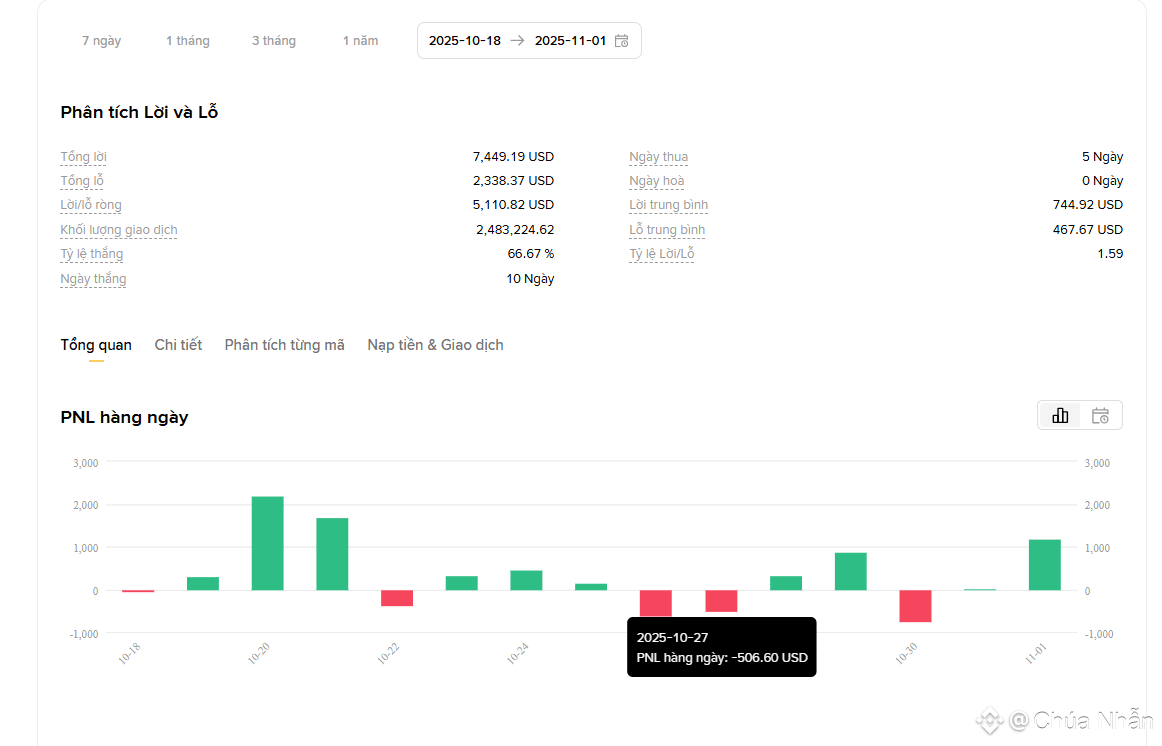
Task: Click the Ngày thua label
Action: click(658, 157)
